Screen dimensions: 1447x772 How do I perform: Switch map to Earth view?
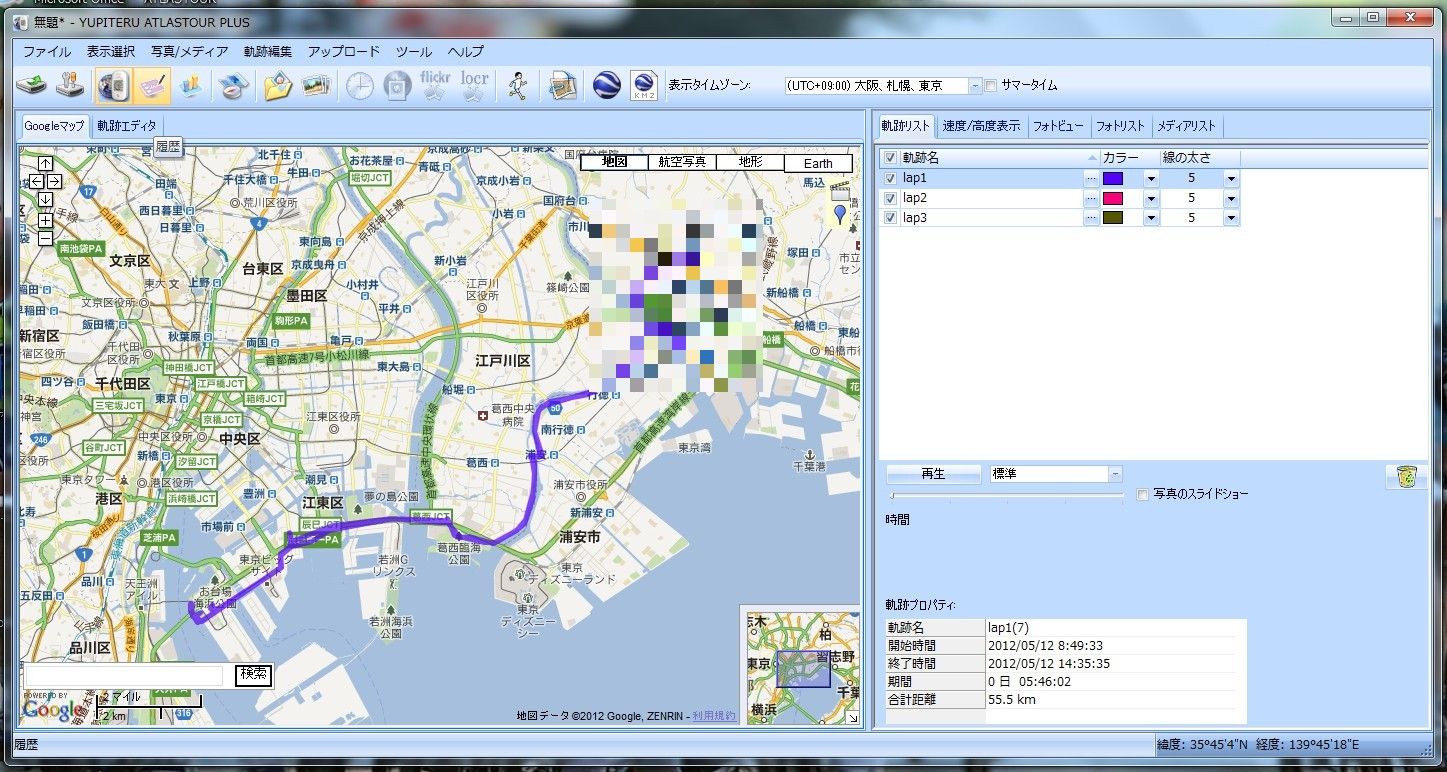point(818,163)
